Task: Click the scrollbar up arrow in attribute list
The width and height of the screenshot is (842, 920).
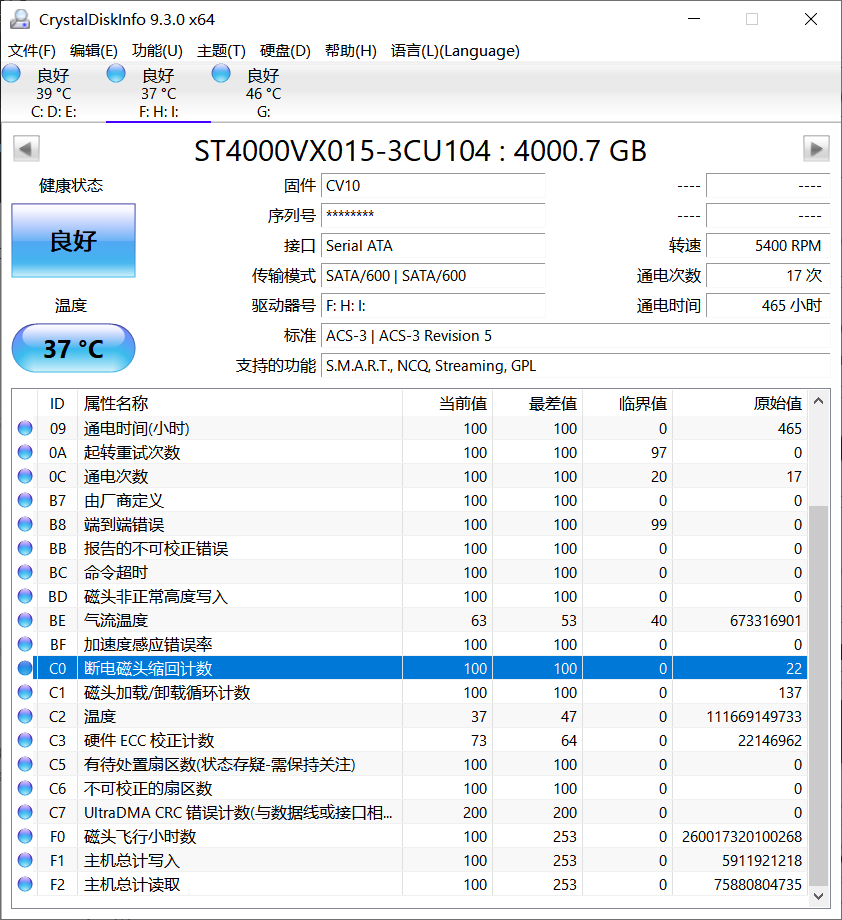Action: 819,401
